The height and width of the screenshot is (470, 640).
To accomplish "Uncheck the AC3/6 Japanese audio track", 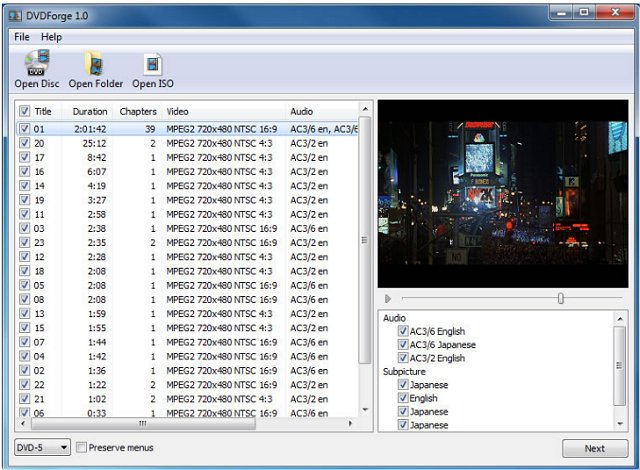I will (403, 345).
